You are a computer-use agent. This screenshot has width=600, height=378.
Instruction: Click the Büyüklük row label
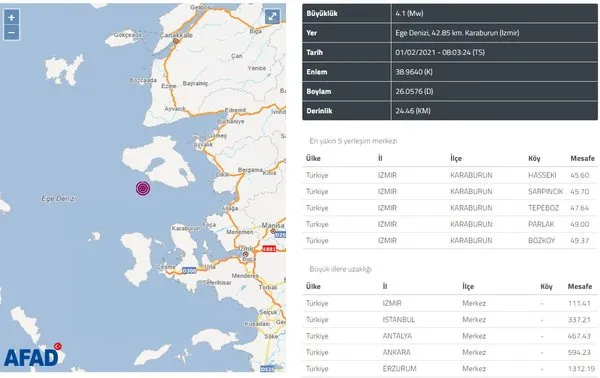322,13
